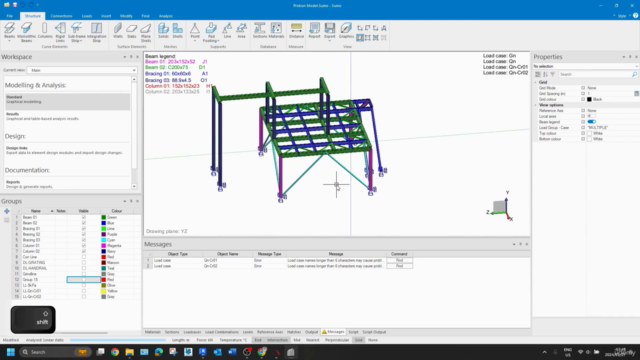Switch to the Connections ribbon tab
640x360 pixels.
pos(61,16)
